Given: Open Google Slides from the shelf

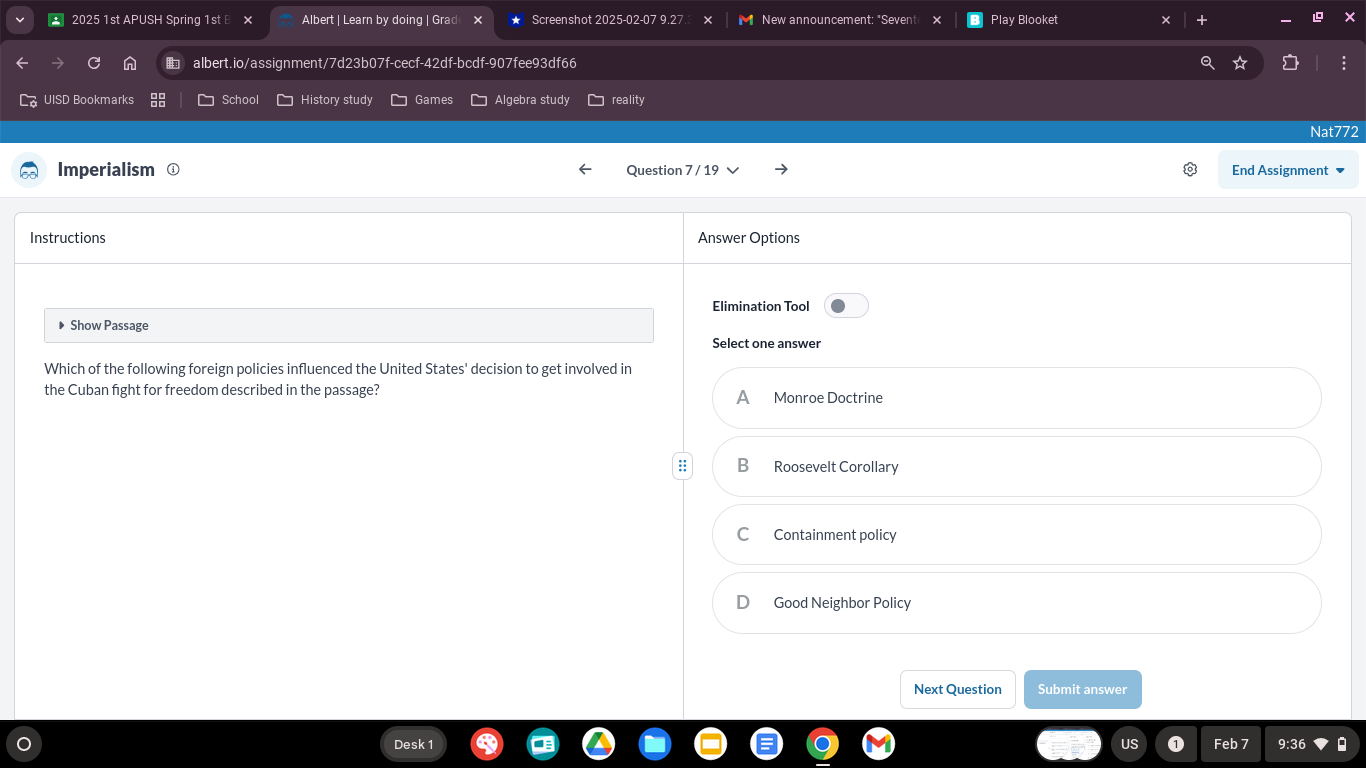Looking at the screenshot, I should 711,744.
